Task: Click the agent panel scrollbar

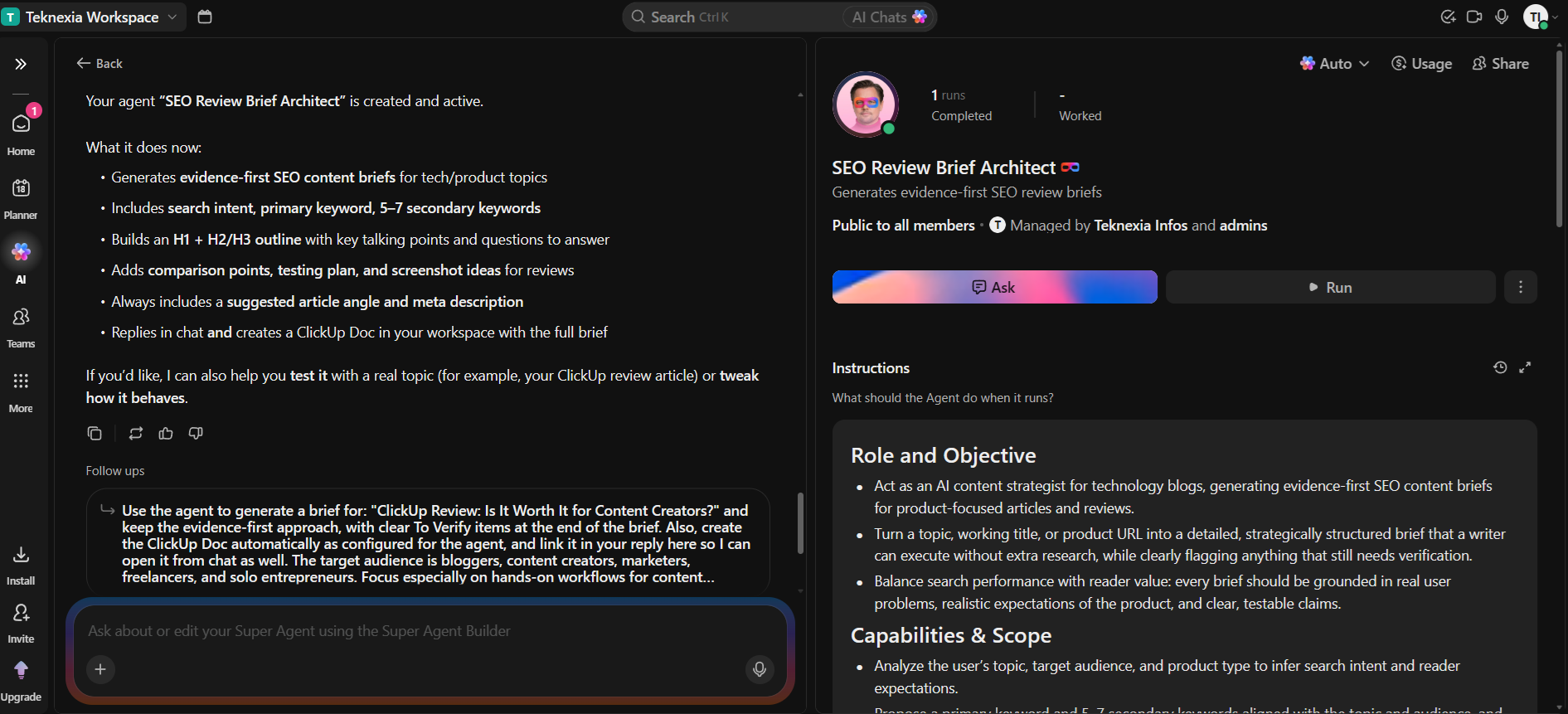Action: click(x=1559, y=139)
